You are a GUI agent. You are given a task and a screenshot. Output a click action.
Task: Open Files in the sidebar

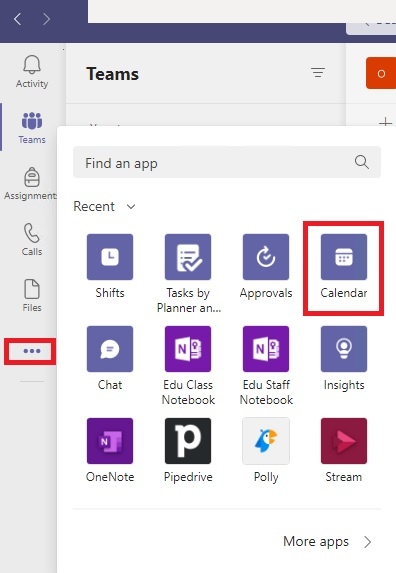point(32,295)
